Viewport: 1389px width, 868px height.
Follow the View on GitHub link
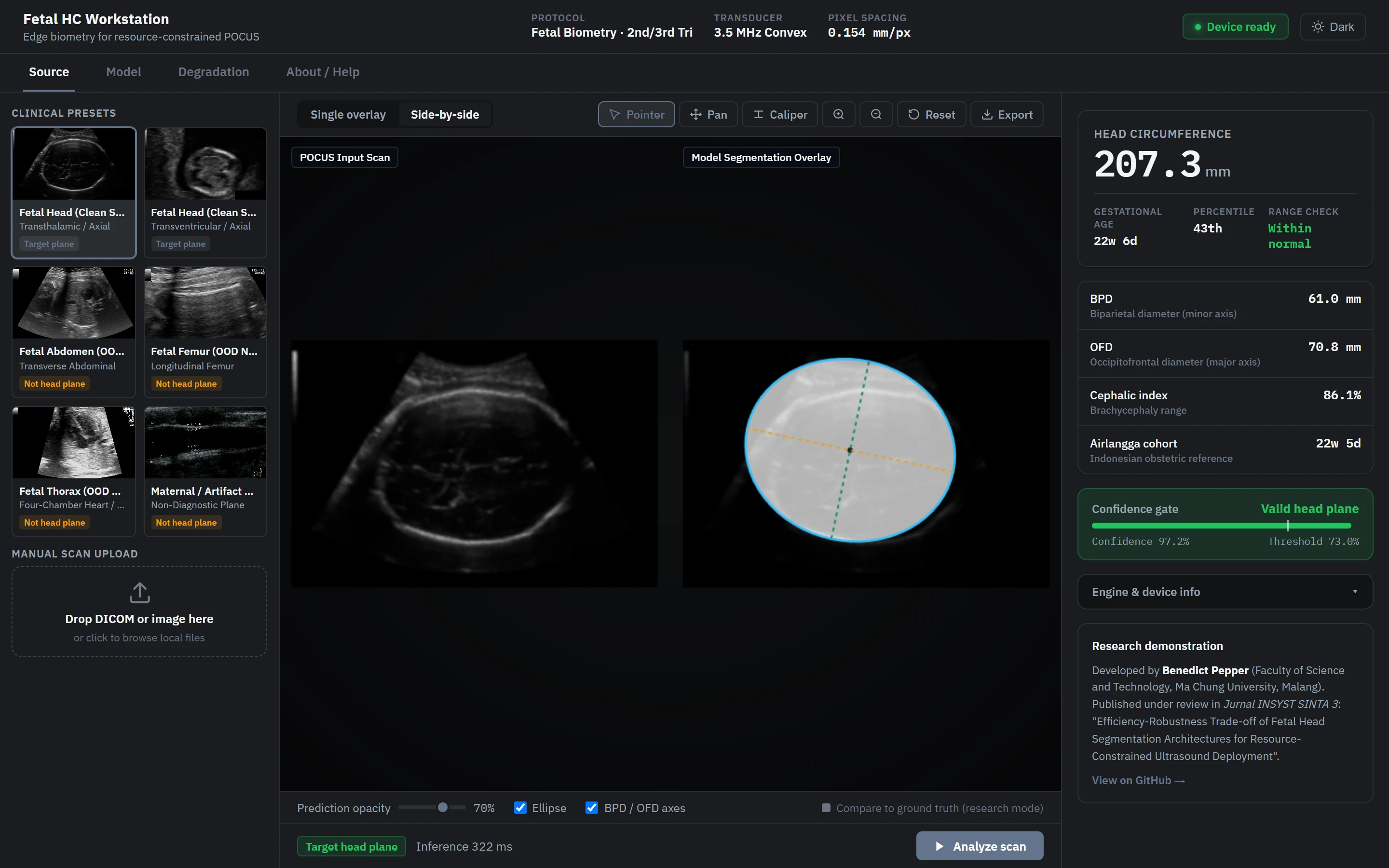[x=1138, y=780]
